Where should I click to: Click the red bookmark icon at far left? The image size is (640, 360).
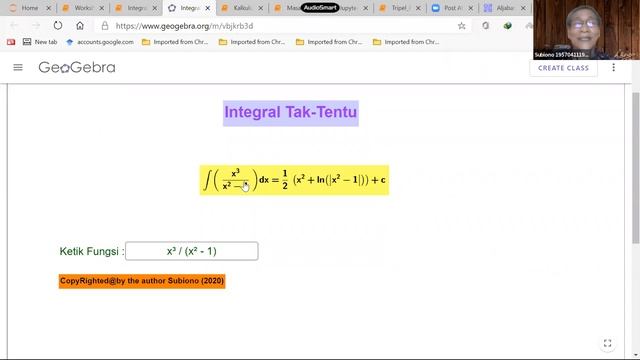tap(11, 42)
